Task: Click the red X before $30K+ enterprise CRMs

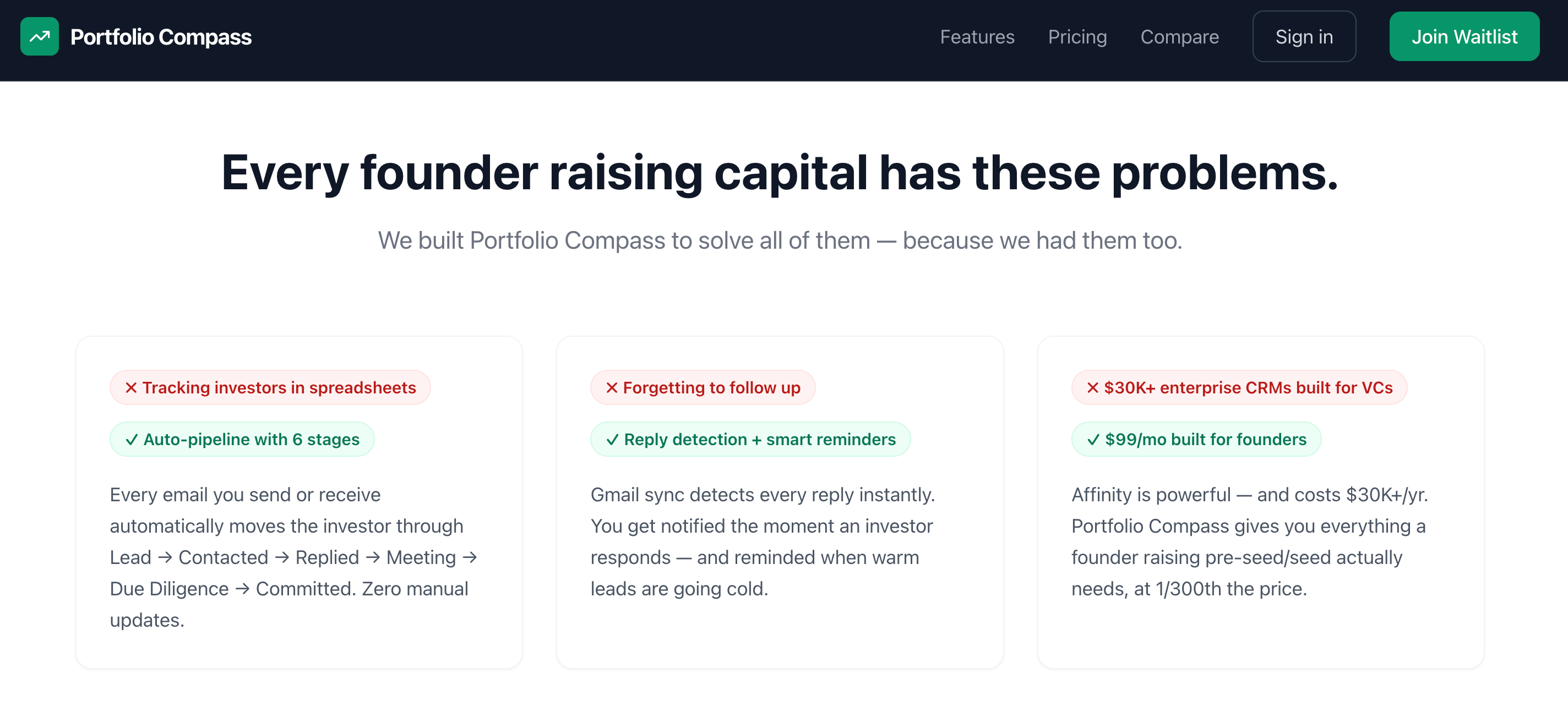Action: click(1093, 388)
